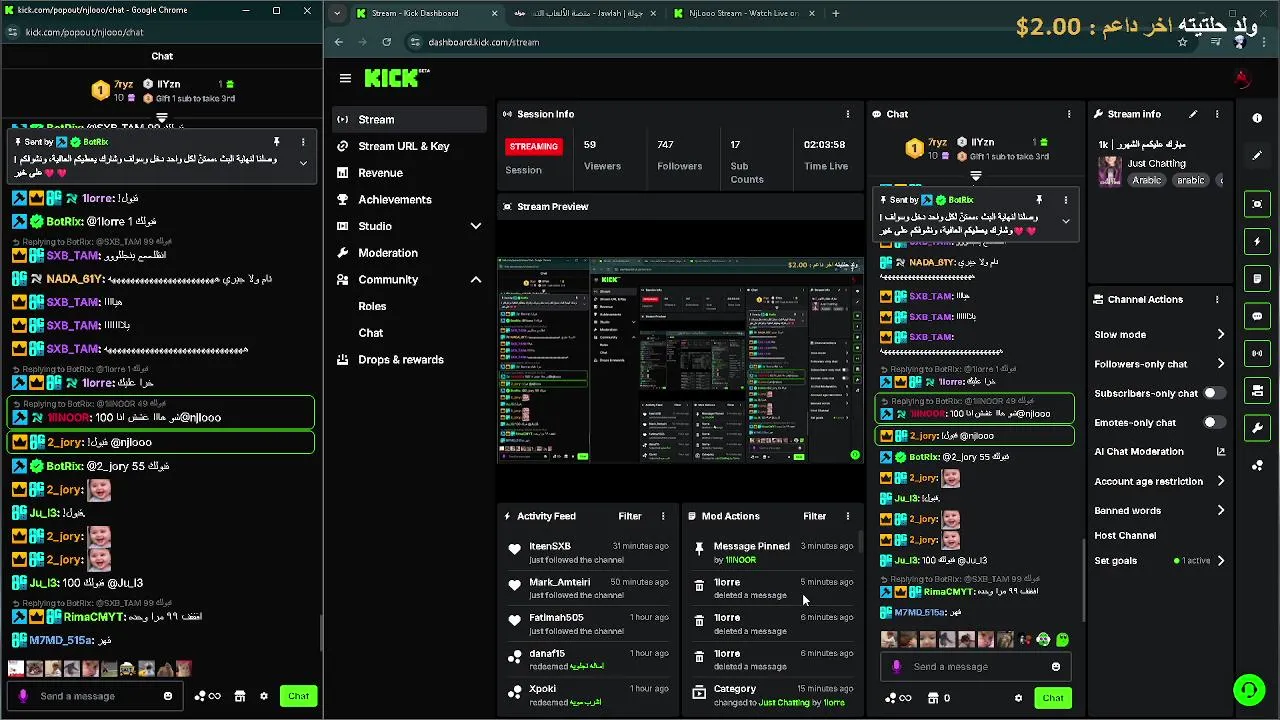Toggle wrench widget in right sidebar
Image resolution: width=1280 pixels, height=720 pixels.
point(1257,428)
